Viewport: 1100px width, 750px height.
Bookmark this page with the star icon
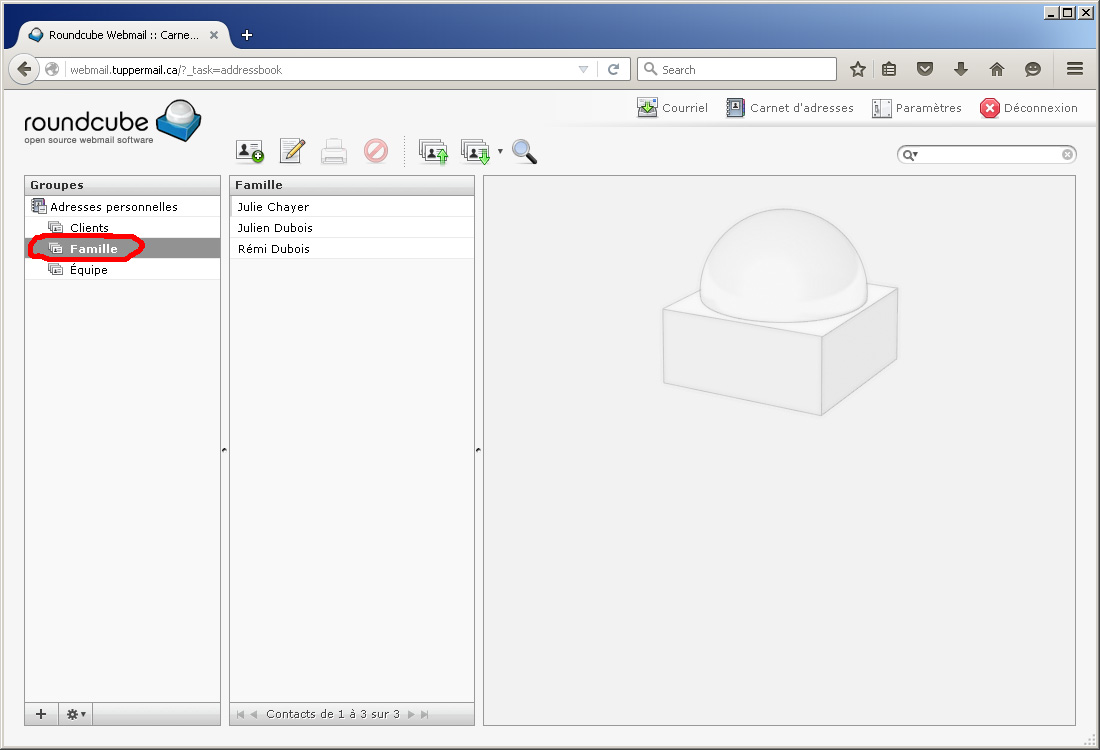click(x=857, y=70)
